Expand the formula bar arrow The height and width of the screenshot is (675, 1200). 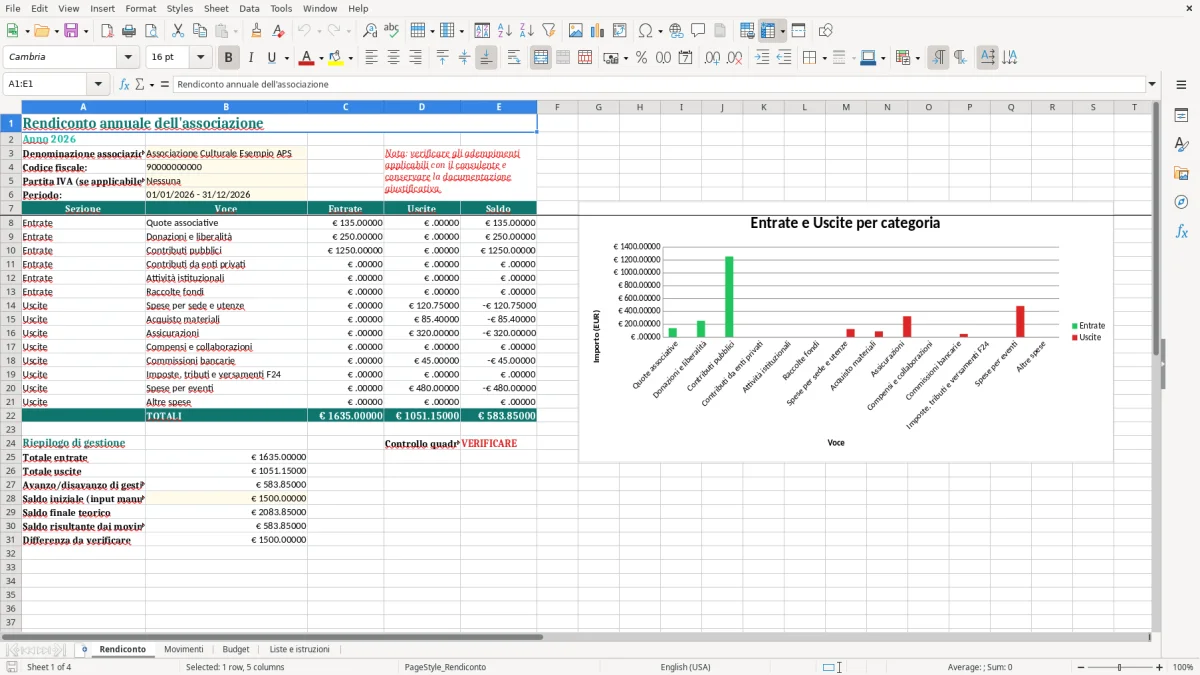pyautogui.click(x=1152, y=85)
